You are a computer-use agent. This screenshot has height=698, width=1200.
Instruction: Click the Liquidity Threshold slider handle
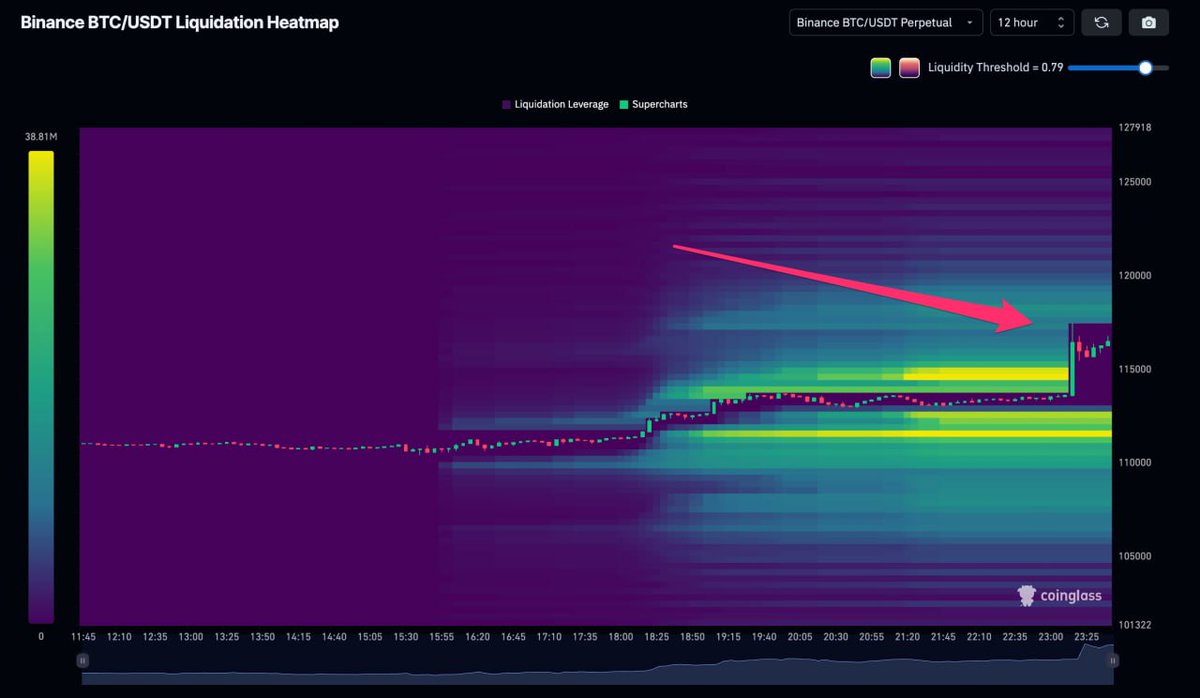pos(1146,68)
